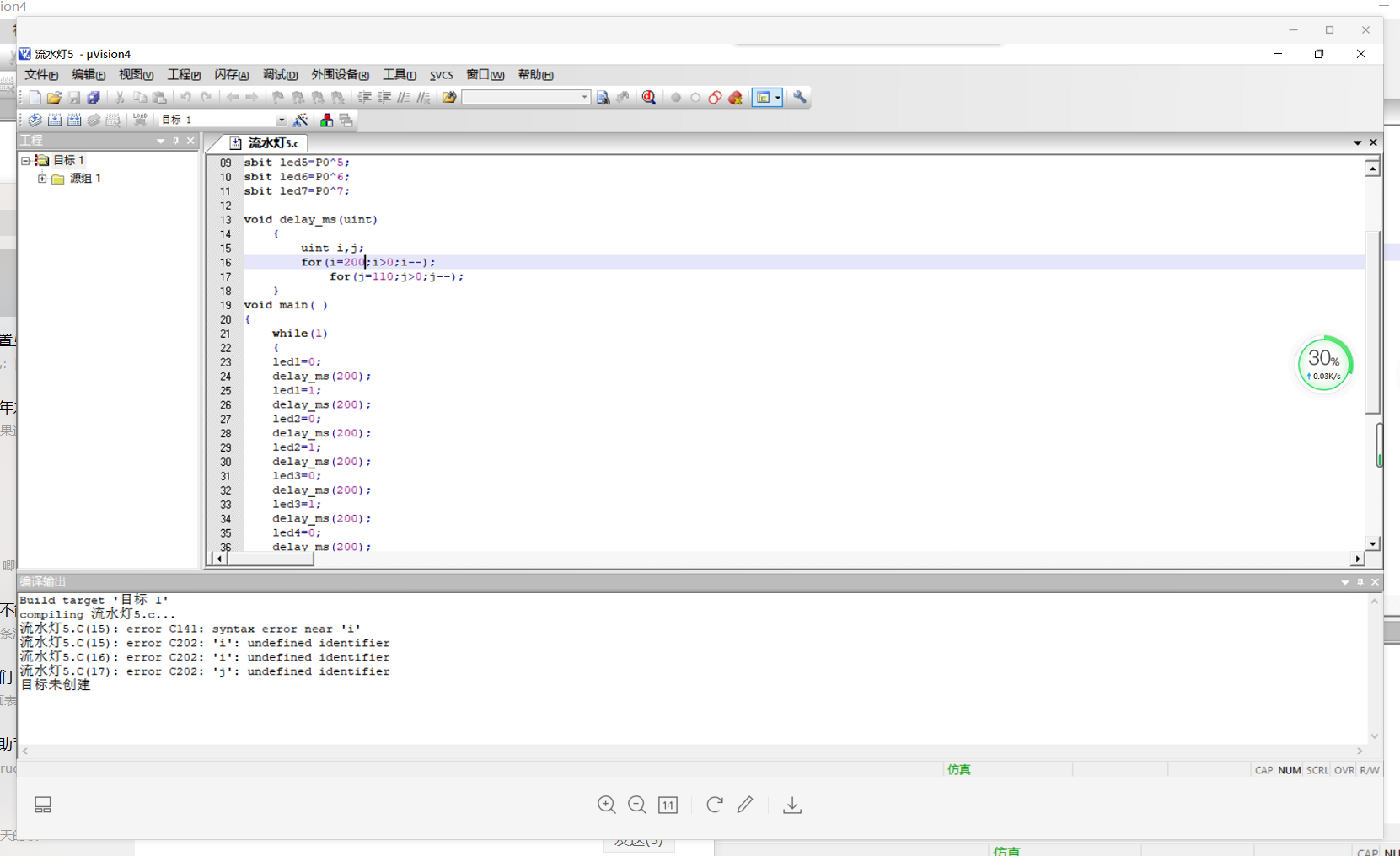Click the Kill all breakpoints icon
1400x856 pixels.
pyautogui.click(x=736, y=98)
